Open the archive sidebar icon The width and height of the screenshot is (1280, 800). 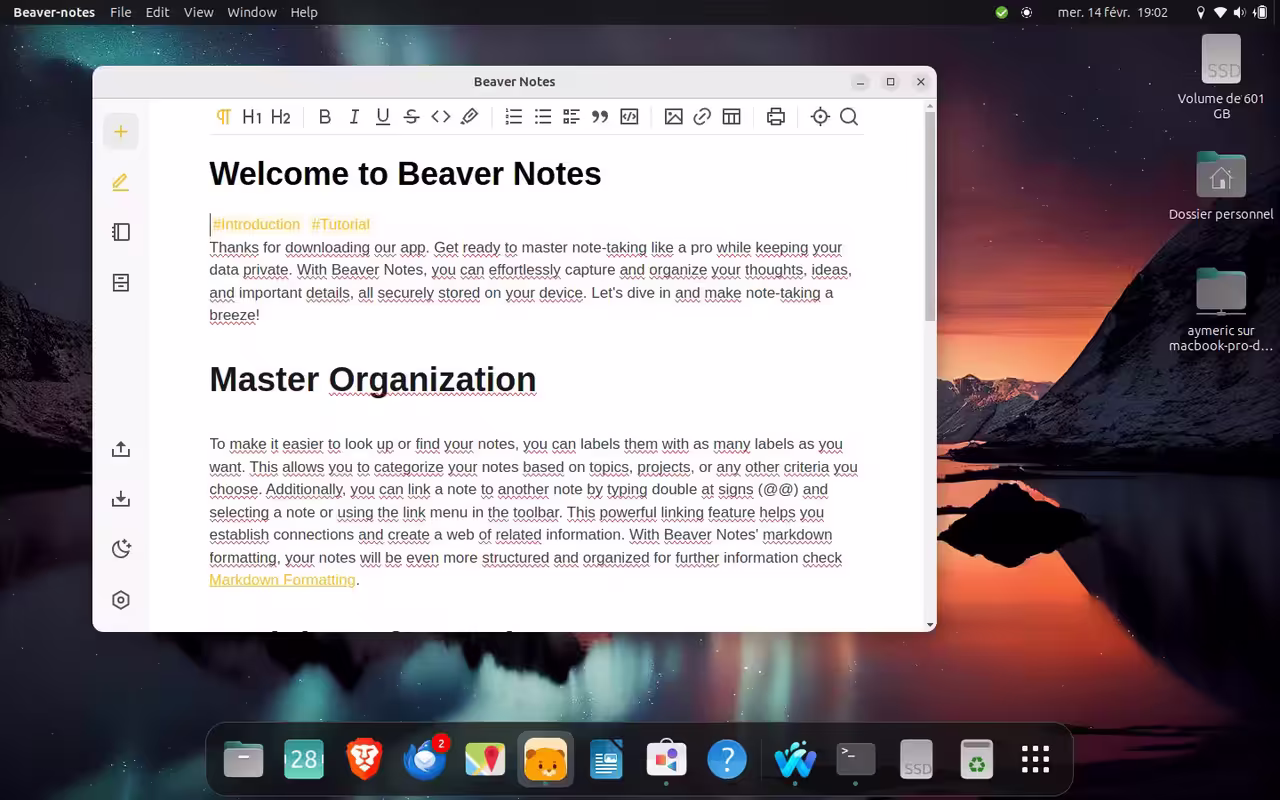[121, 283]
